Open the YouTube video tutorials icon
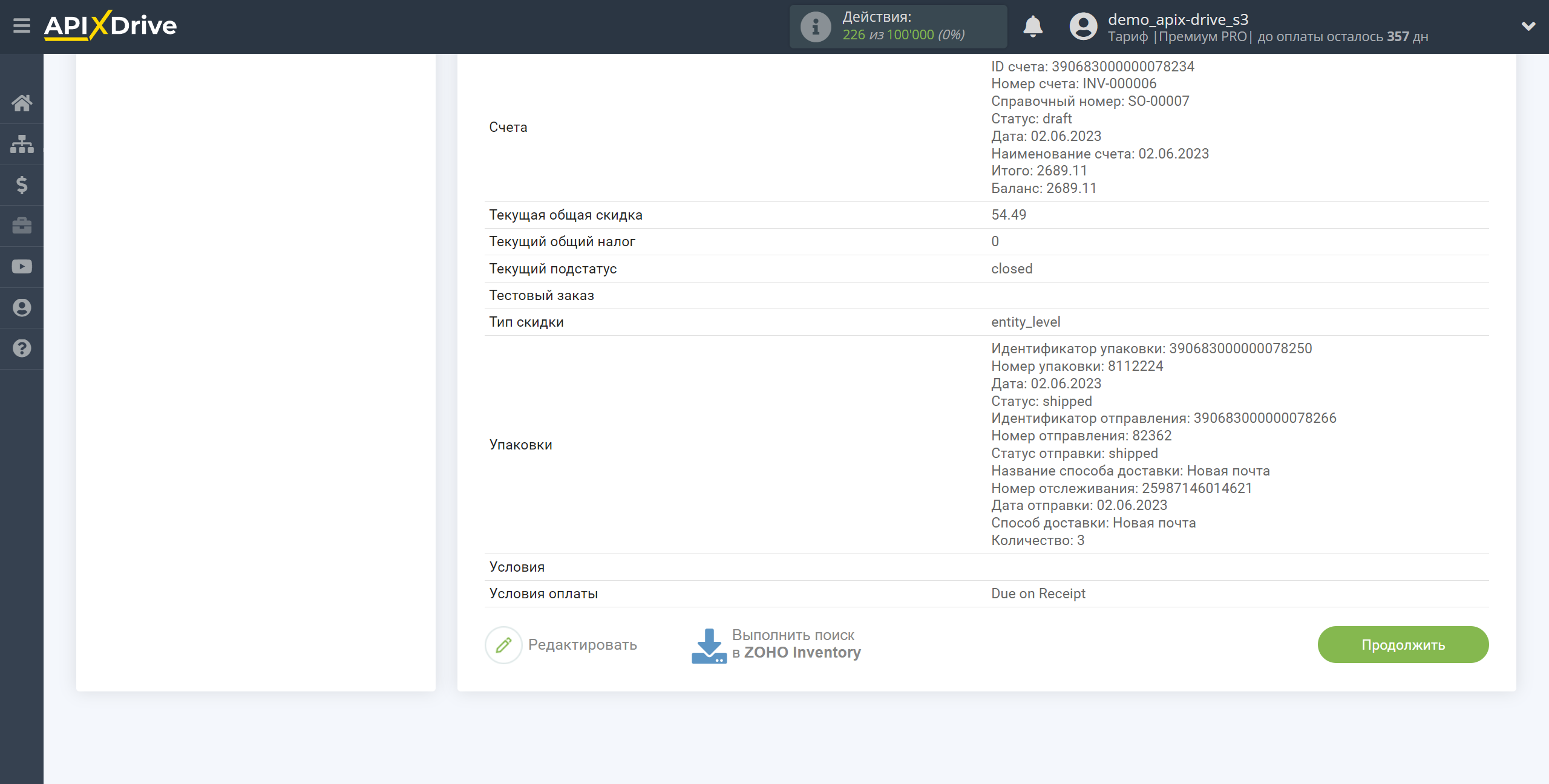The image size is (1549, 784). (x=22, y=267)
